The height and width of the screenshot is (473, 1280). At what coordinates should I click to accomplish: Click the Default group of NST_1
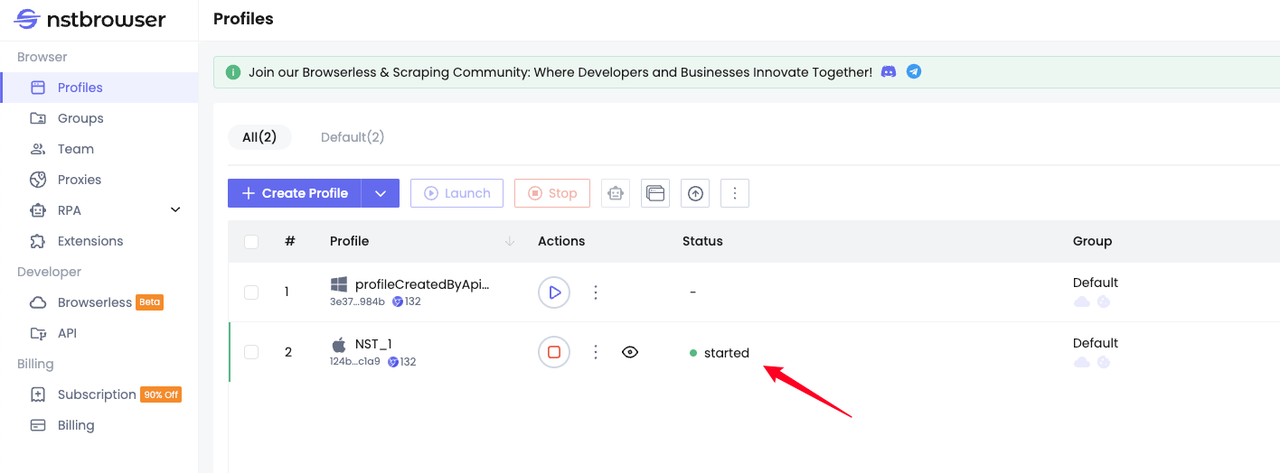pyautogui.click(x=1096, y=343)
